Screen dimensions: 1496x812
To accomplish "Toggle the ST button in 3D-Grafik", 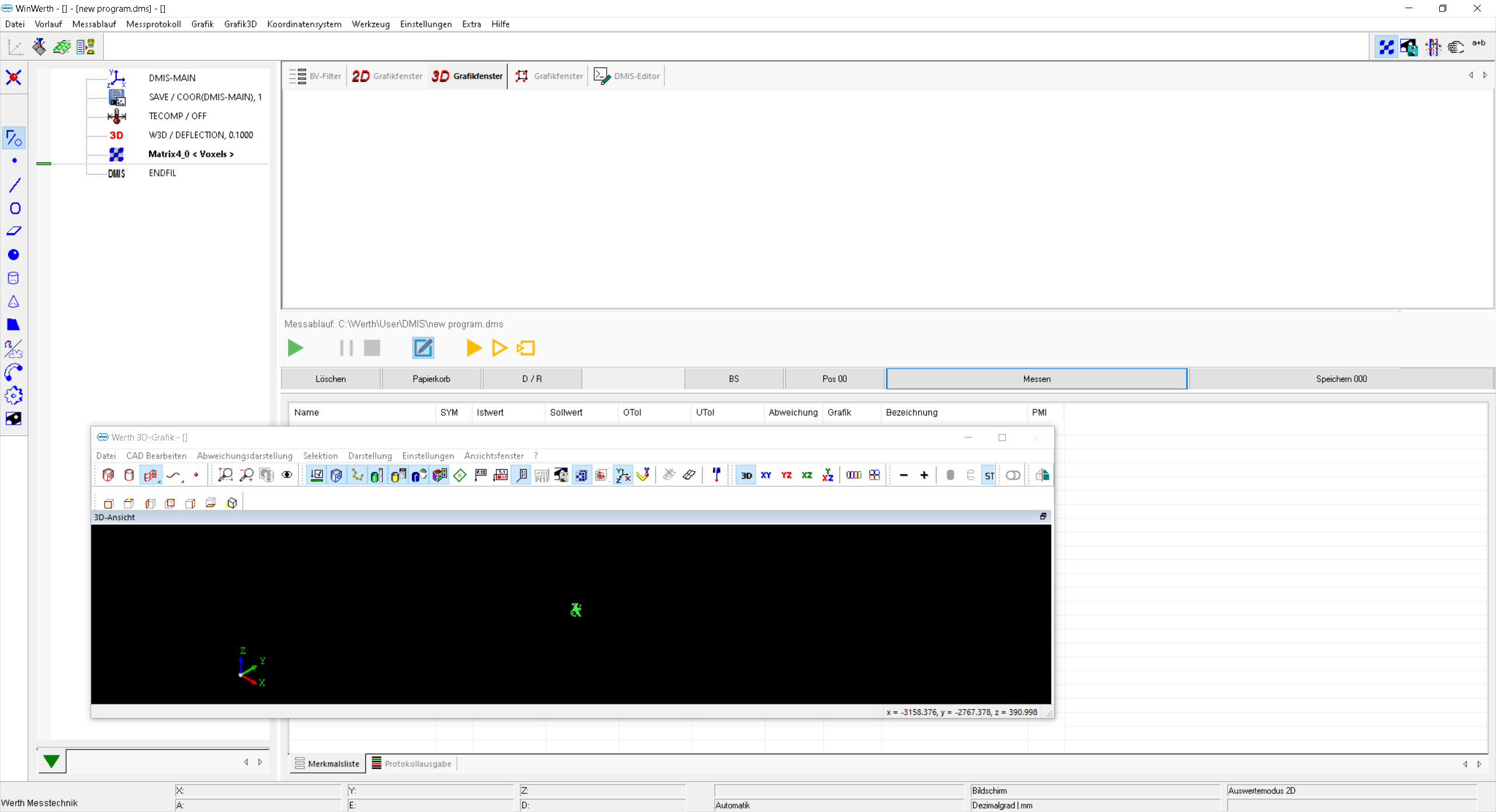I will tap(989, 476).
